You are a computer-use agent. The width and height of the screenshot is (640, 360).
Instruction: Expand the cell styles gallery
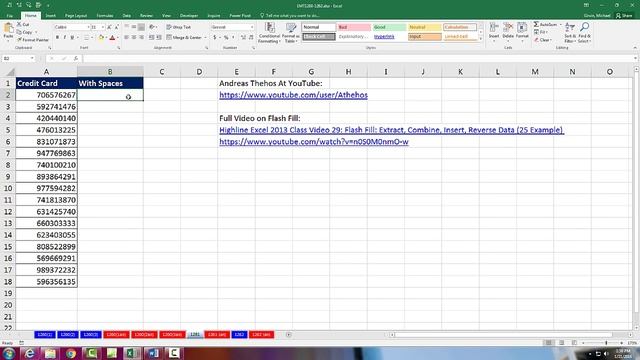point(480,39)
